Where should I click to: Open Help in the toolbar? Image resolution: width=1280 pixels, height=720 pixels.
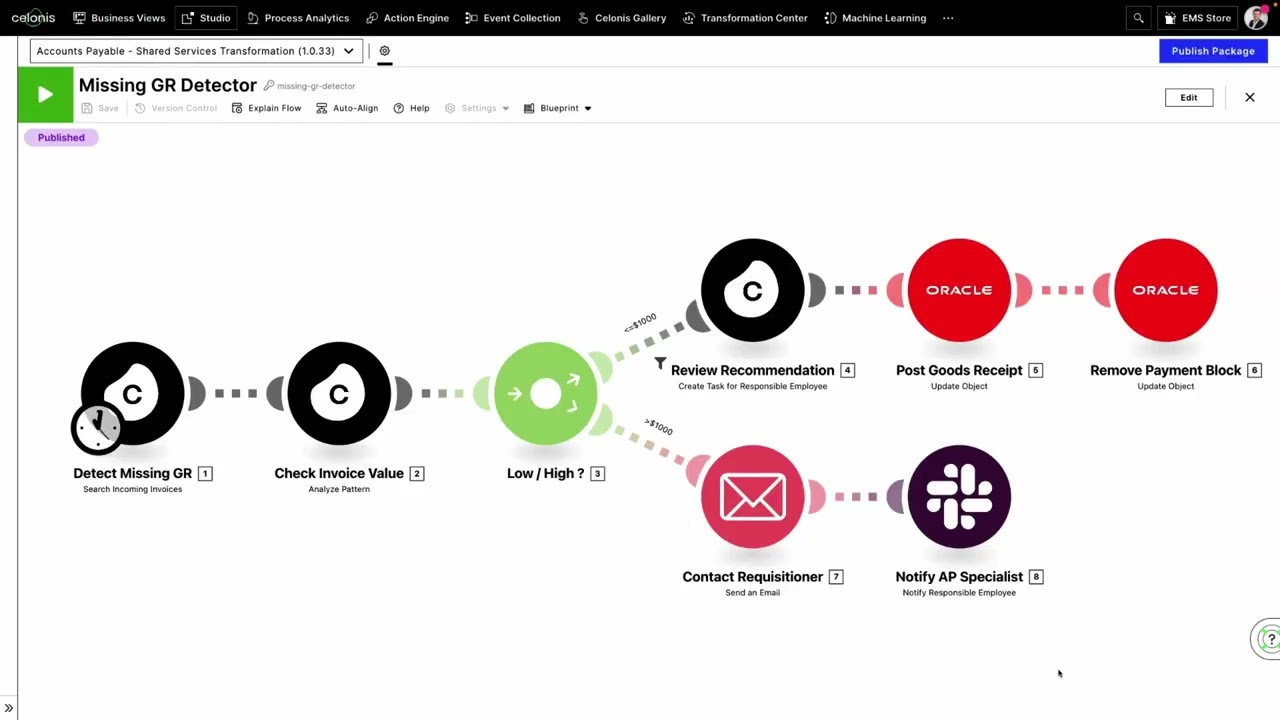[411, 108]
